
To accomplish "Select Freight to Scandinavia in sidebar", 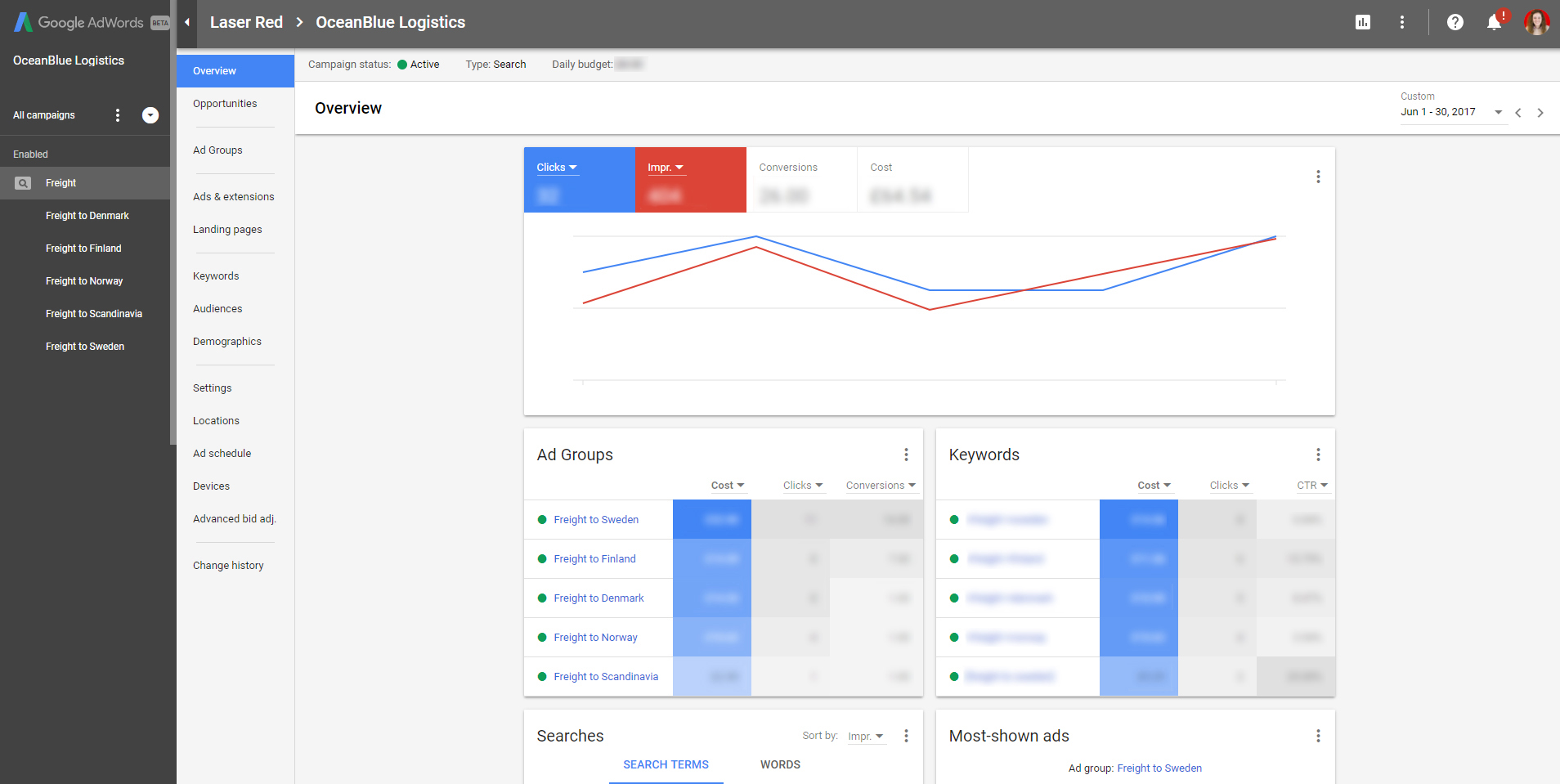I will click(x=94, y=314).
